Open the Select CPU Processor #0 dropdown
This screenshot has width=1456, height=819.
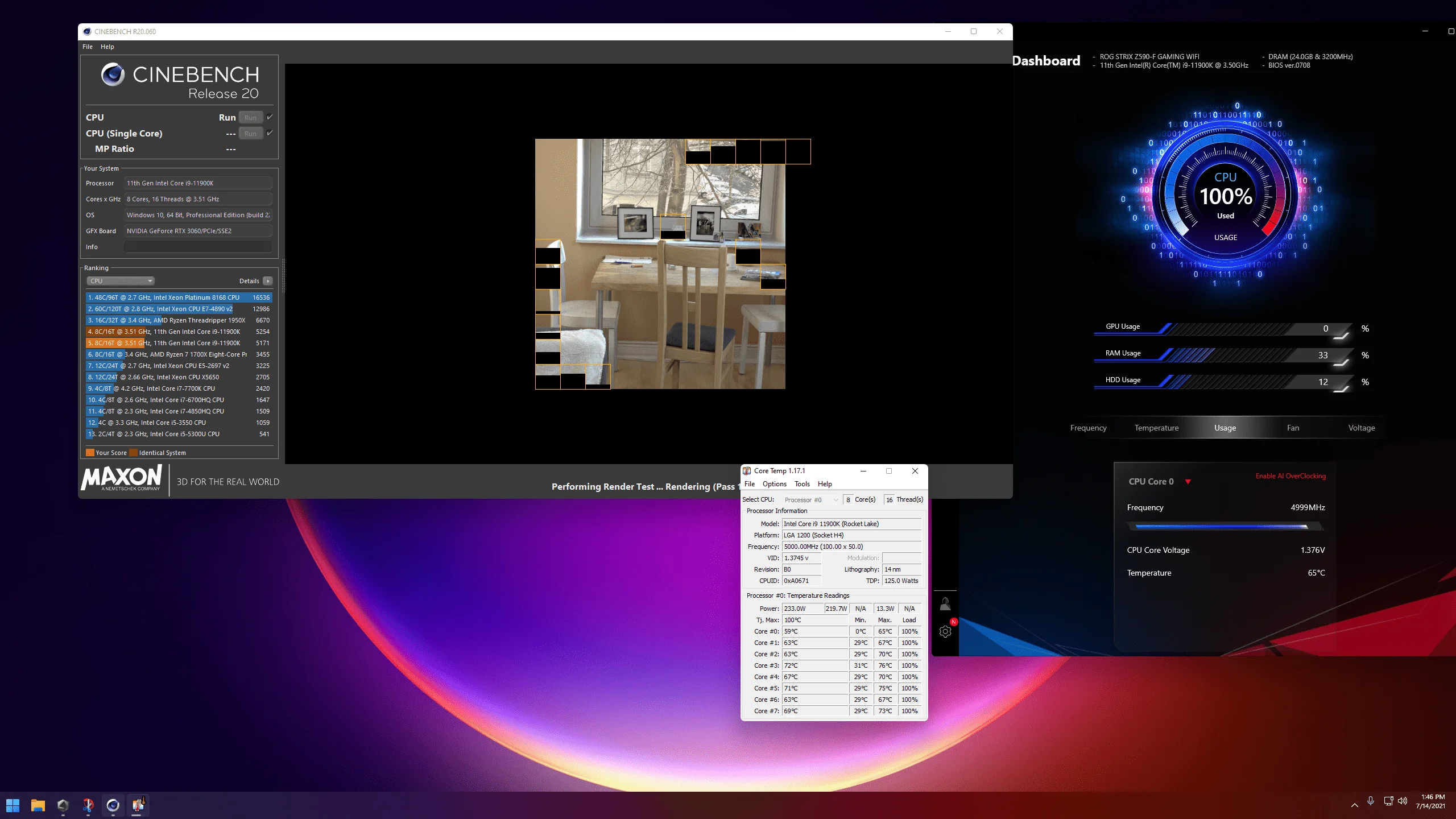click(811, 500)
